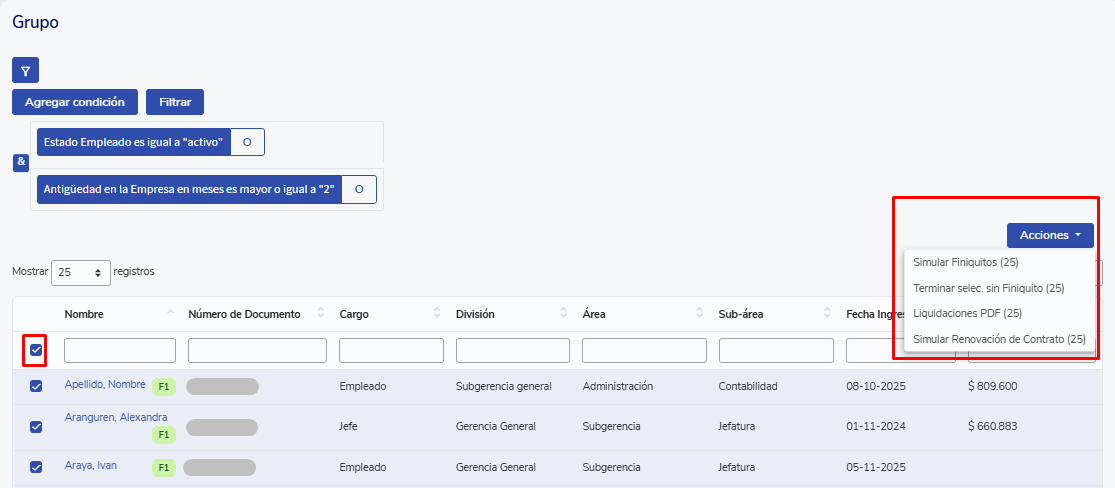1115x488 pixels.
Task: Uncheck the Aranguren, Alexandra row checkbox
Action: click(37, 426)
